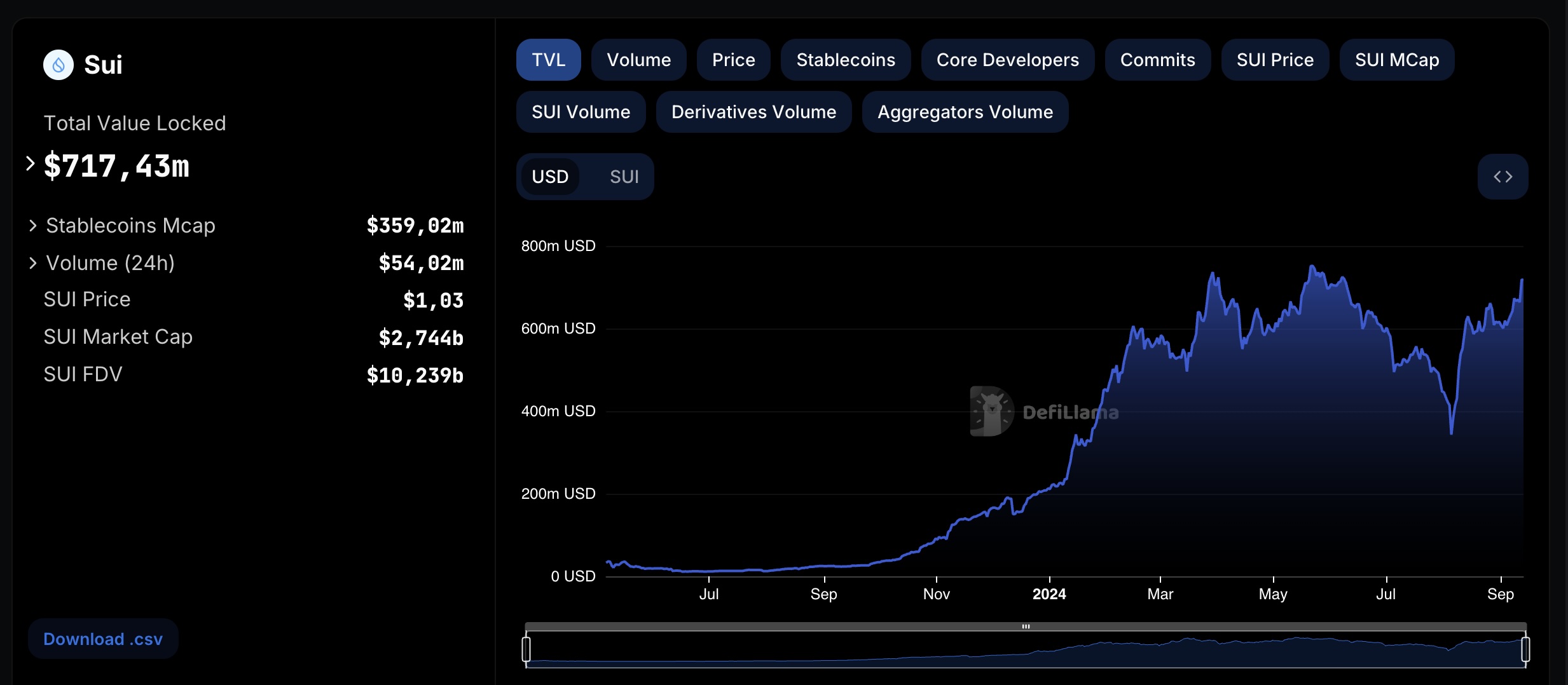The height and width of the screenshot is (685, 1568).
Task: Switch chart denomination to SUI
Action: coord(624,177)
